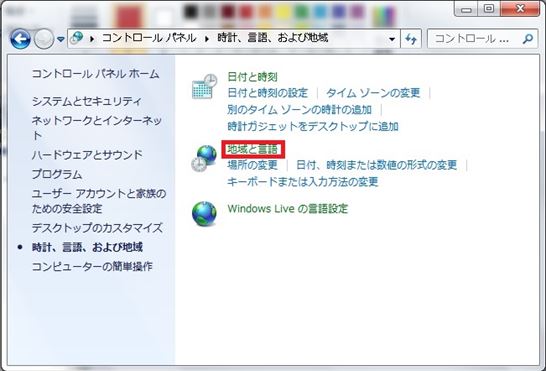
Task: Open the 地域と言語 heading link
Action: point(253,149)
